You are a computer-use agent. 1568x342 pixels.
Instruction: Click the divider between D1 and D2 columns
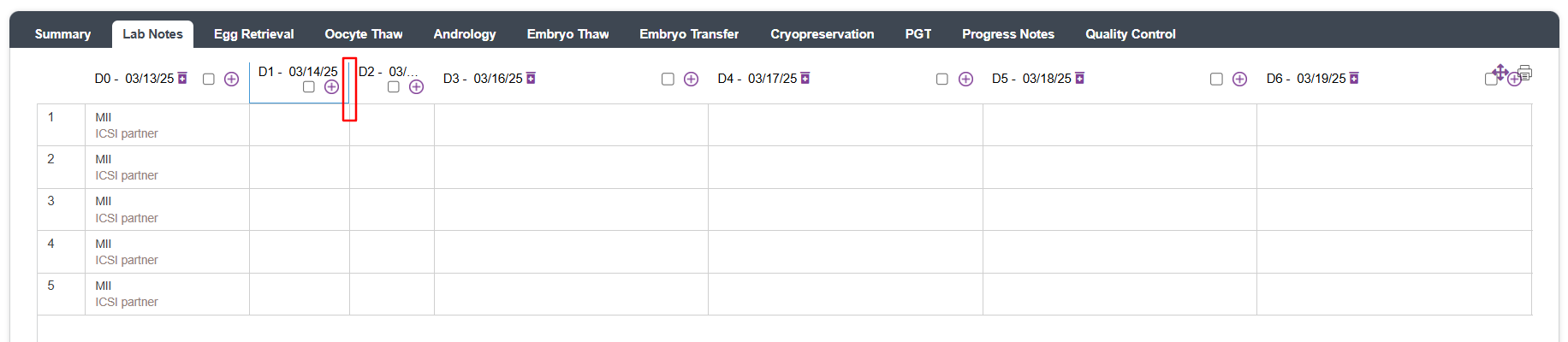tap(349, 90)
